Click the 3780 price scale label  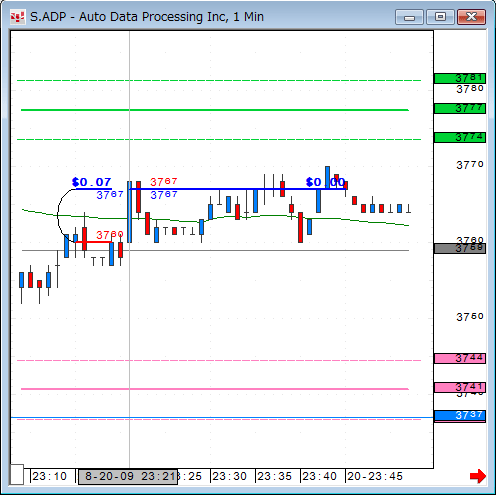pos(470,89)
